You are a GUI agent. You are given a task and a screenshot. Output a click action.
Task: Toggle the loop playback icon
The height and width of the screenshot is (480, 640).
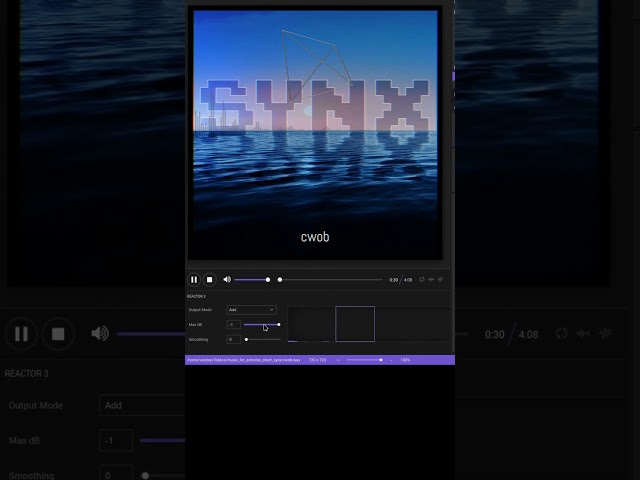pyautogui.click(x=422, y=280)
